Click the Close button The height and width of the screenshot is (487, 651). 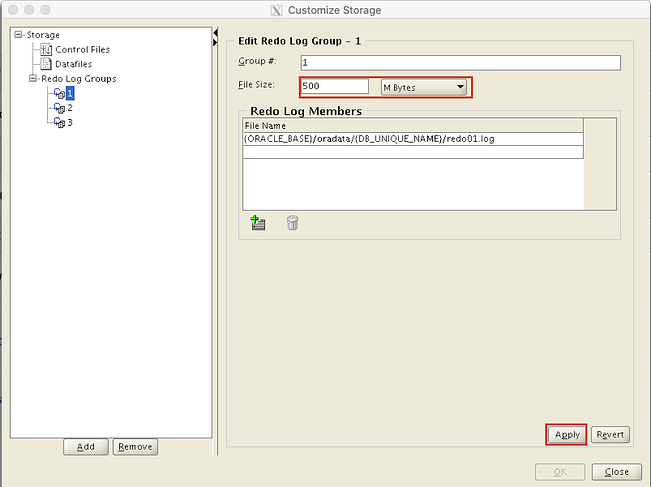pyautogui.click(x=617, y=472)
